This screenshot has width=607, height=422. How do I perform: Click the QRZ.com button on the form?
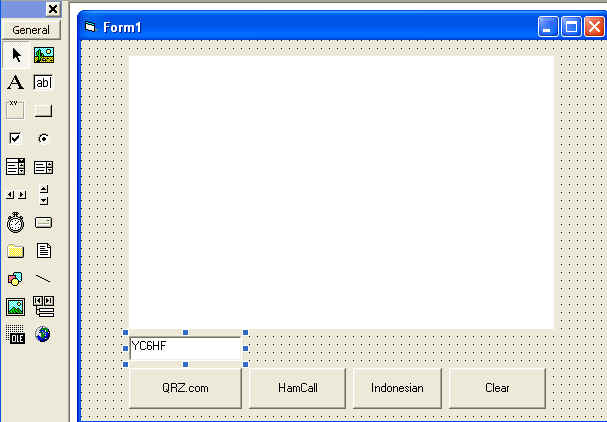[x=185, y=388]
